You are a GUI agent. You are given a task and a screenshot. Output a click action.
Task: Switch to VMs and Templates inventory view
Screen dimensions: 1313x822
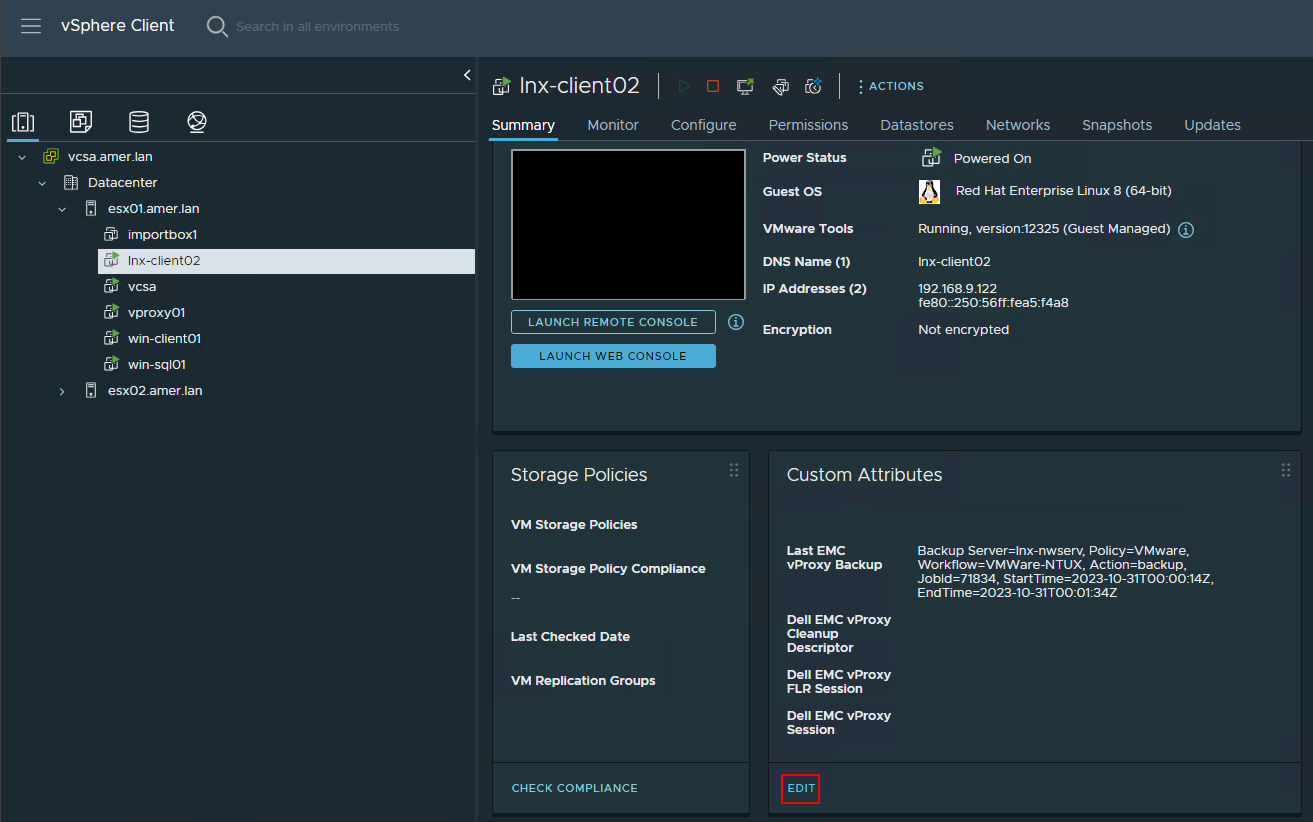tap(81, 122)
